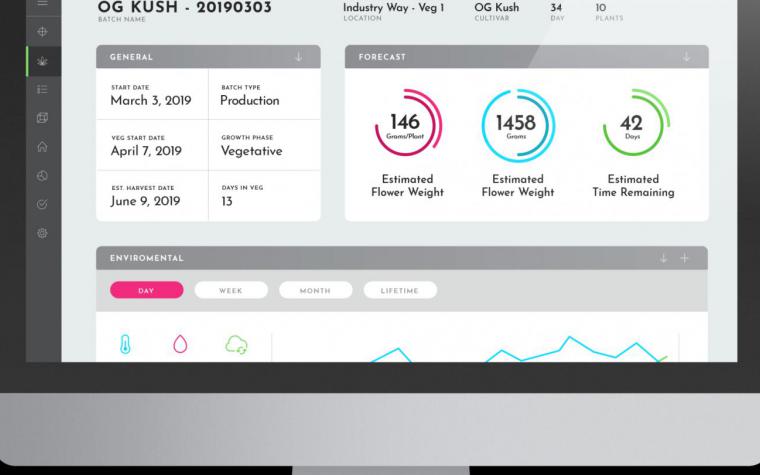This screenshot has width=760, height=475.
Task: Select the thermometer temperature icon
Action: click(125, 344)
